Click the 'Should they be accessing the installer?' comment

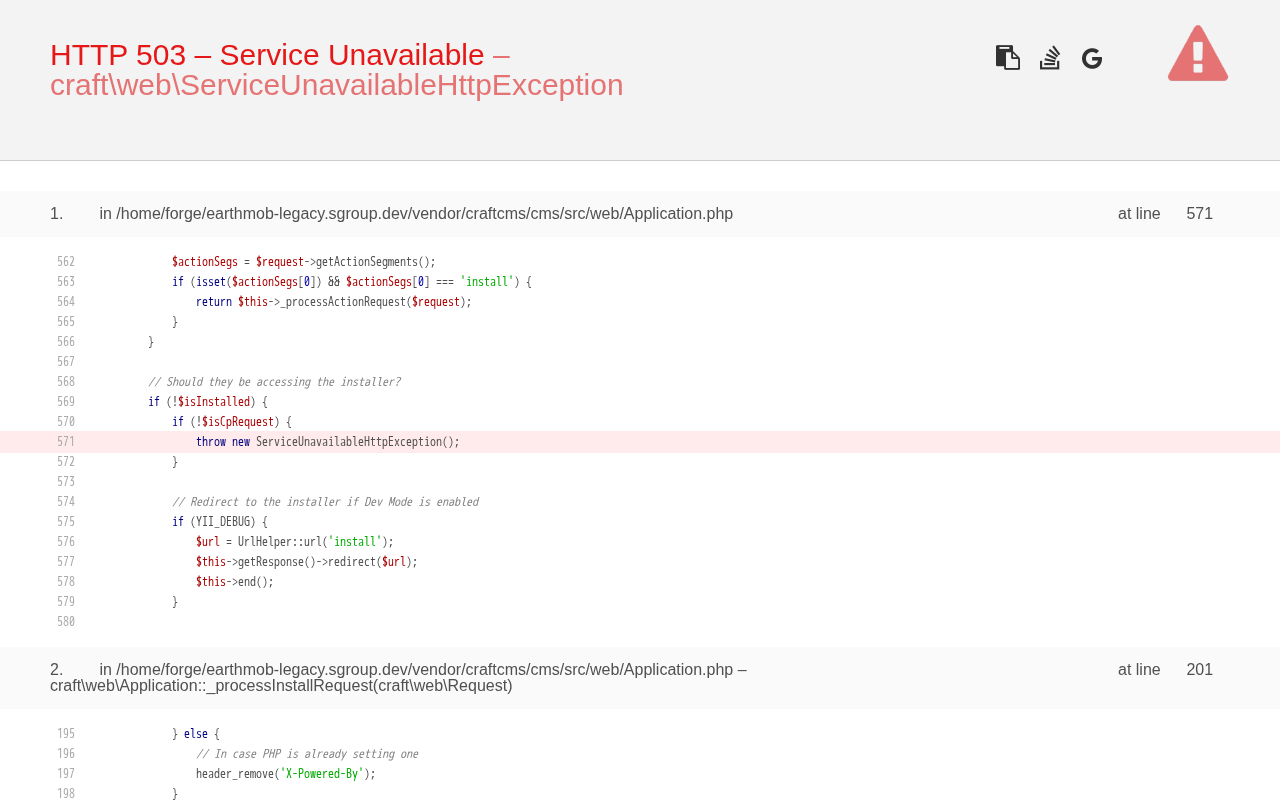[x=274, y=382]
